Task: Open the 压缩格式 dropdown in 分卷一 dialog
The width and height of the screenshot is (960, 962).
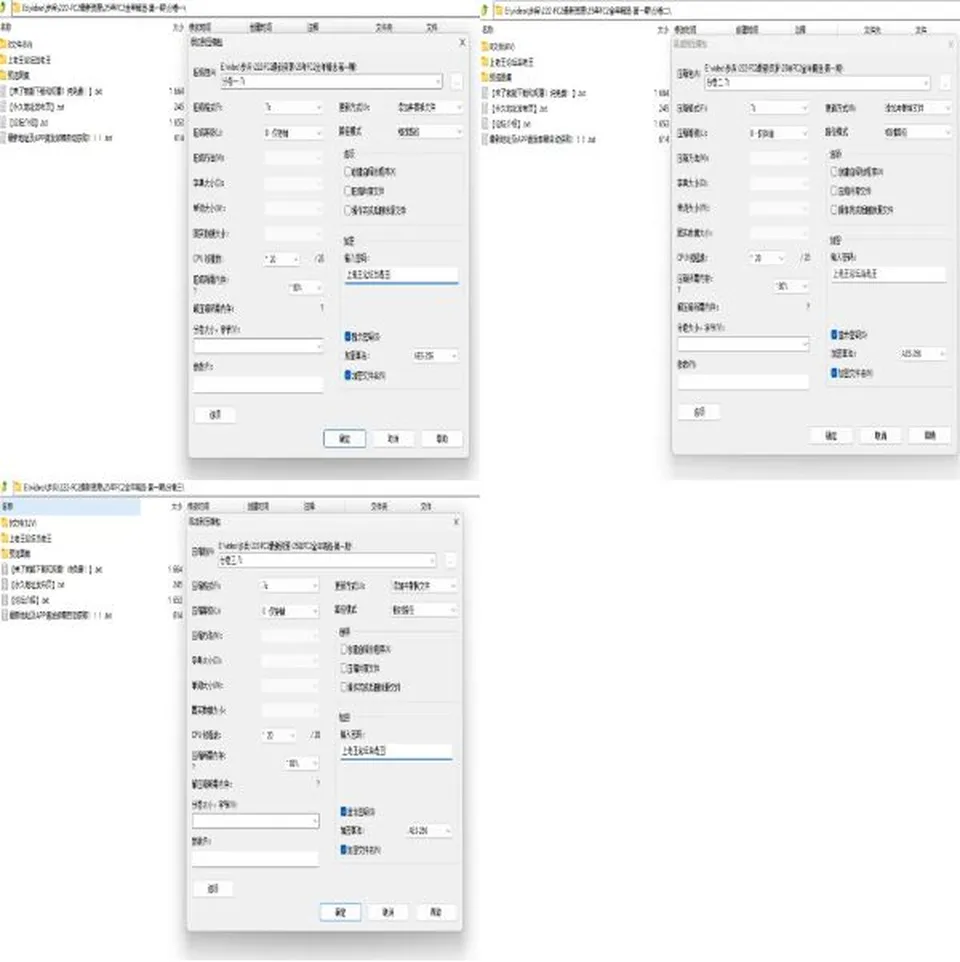Action: [293, 107]
